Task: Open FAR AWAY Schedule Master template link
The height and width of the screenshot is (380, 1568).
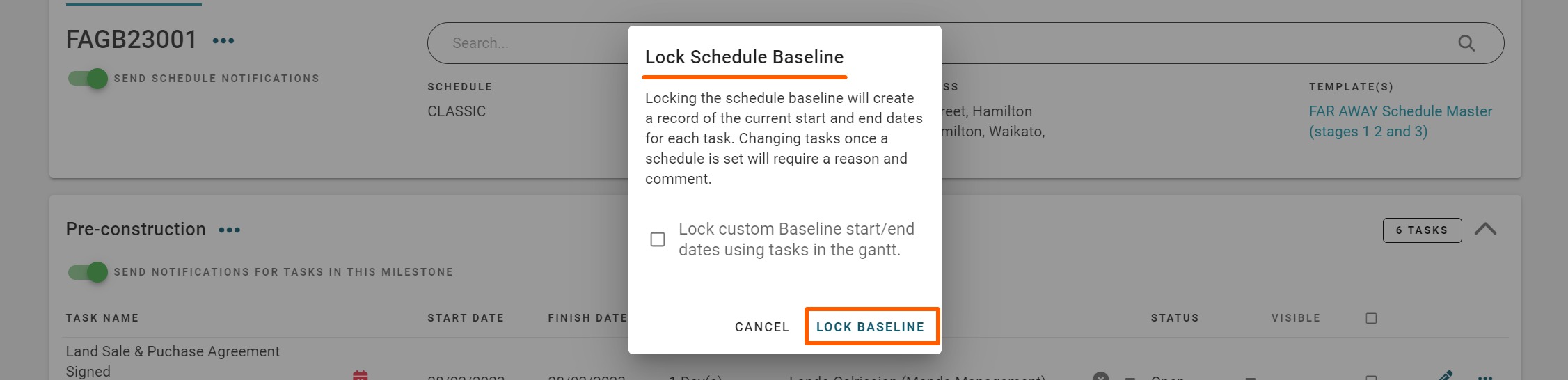Action: pyautogui.click(x=1400, y=121)
